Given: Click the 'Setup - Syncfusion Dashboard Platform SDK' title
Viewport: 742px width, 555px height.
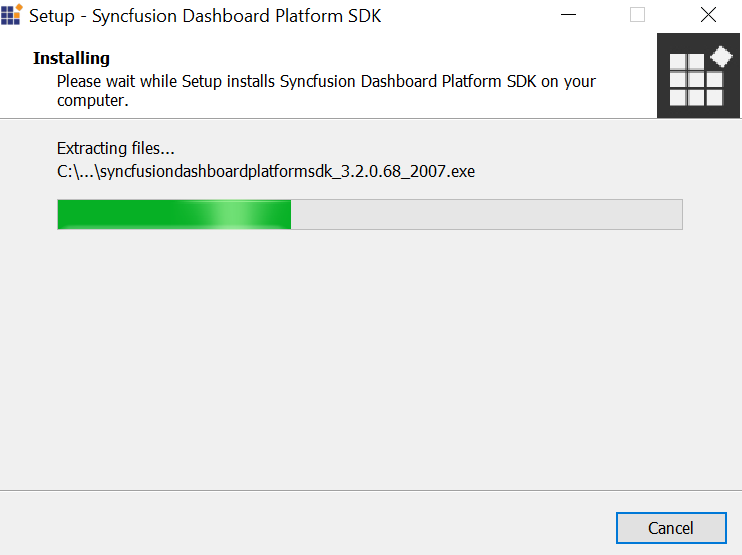Looking at the screenshot, I should (x=204, y=16).
